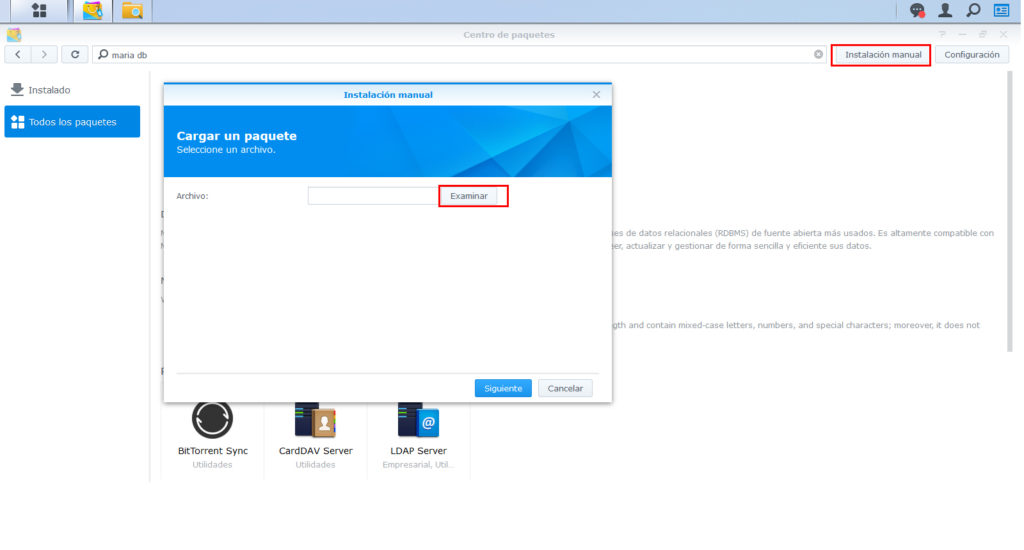Select the BitTorrent Sync package icon
Screen dimensions: 1024x550
(212, 418)
